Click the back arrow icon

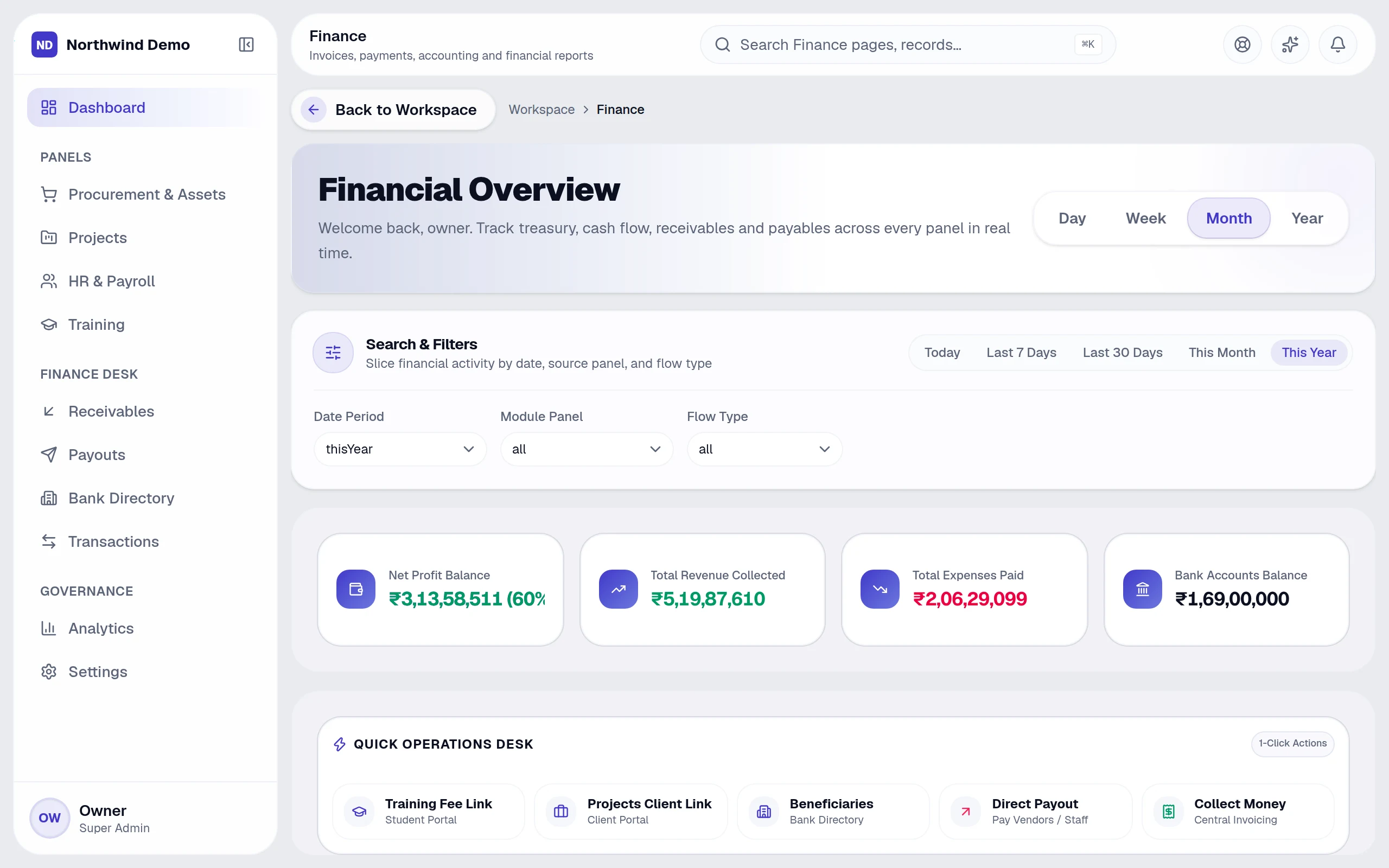coord(314,110)
